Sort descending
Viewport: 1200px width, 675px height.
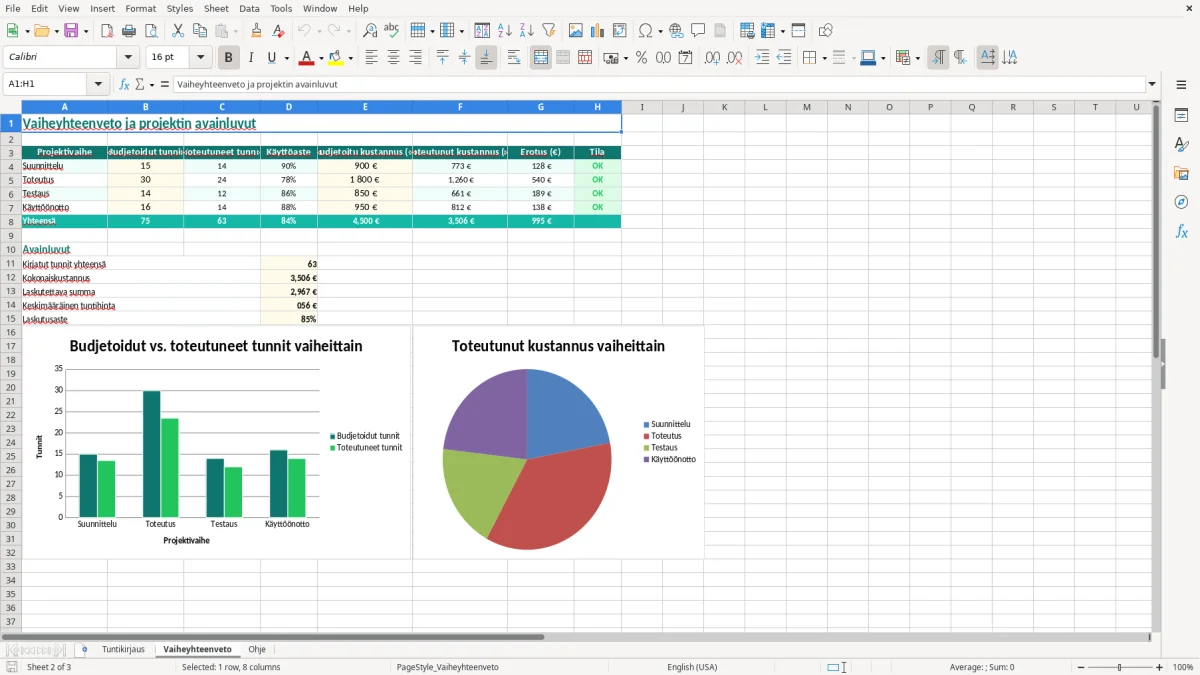point(526,31)
